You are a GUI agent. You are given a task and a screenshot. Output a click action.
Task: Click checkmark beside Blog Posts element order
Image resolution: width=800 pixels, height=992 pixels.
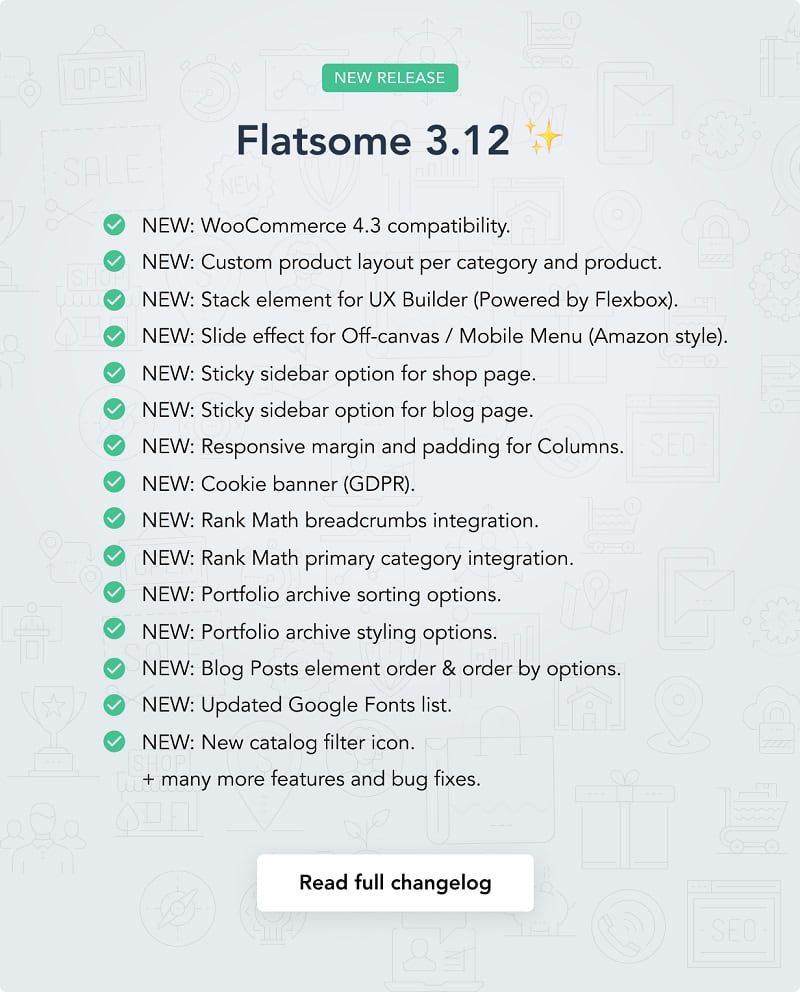[114, 668]
